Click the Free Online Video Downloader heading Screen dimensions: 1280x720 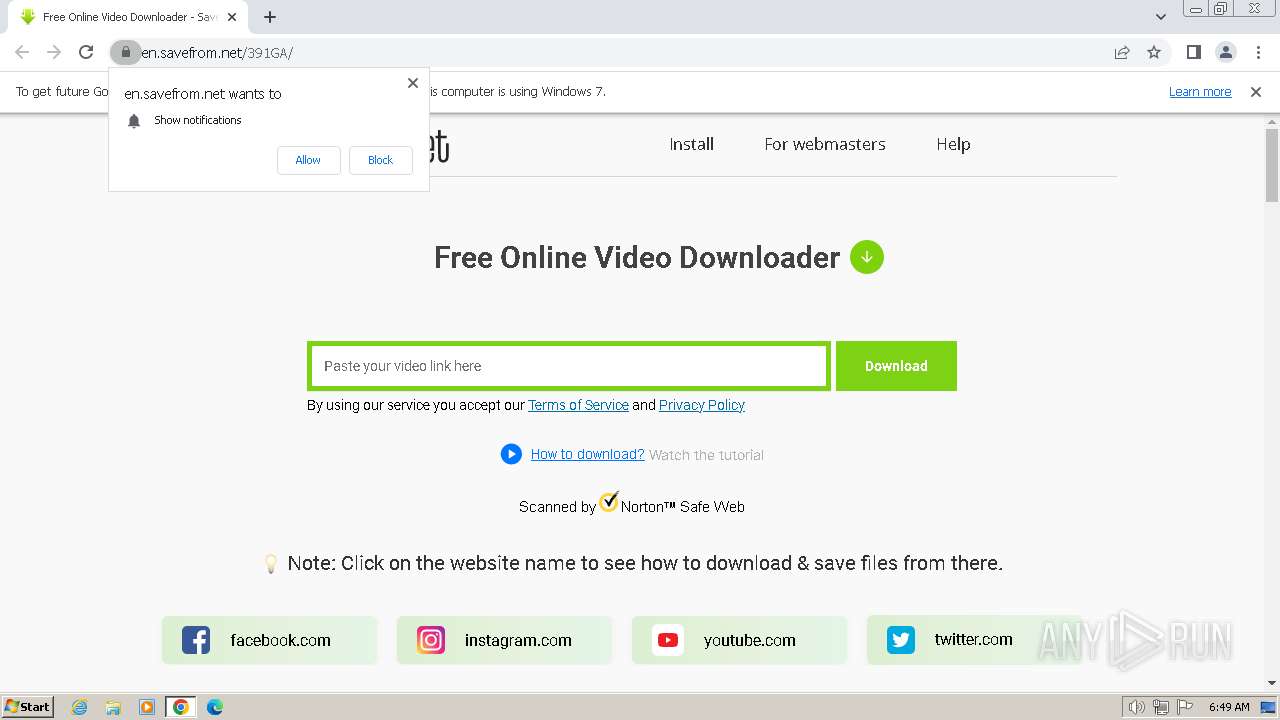pyautogui.click(x=637, y=257)
